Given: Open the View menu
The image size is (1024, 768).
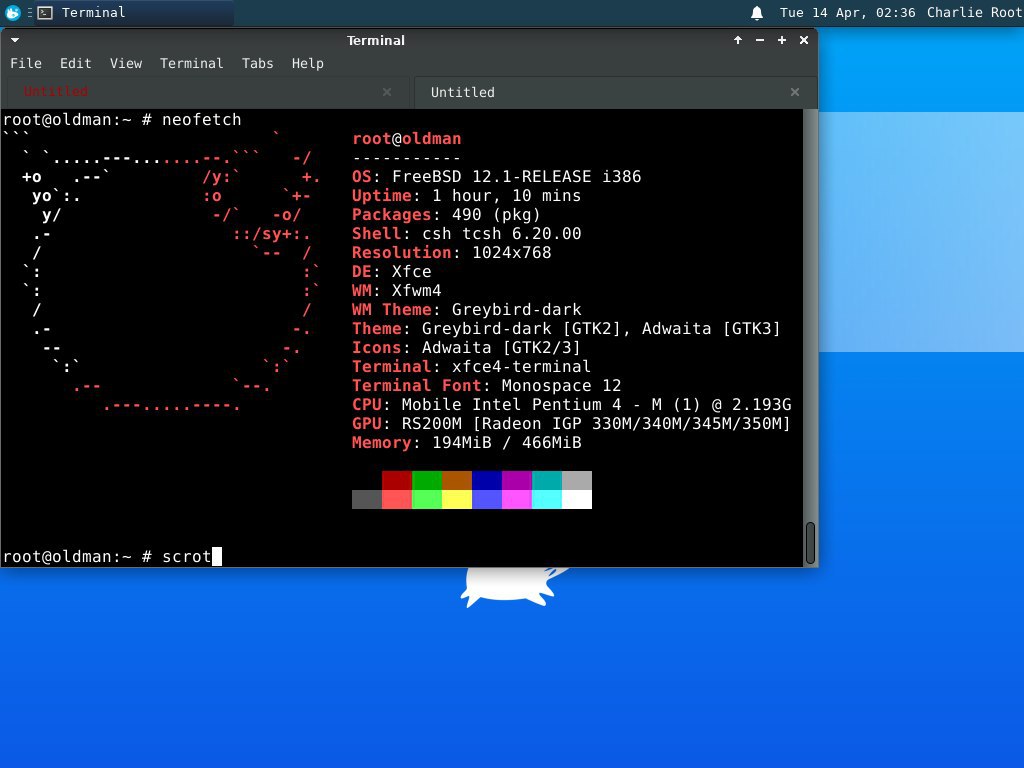Looking at the screenshot, I should click(x=126, y=63).
